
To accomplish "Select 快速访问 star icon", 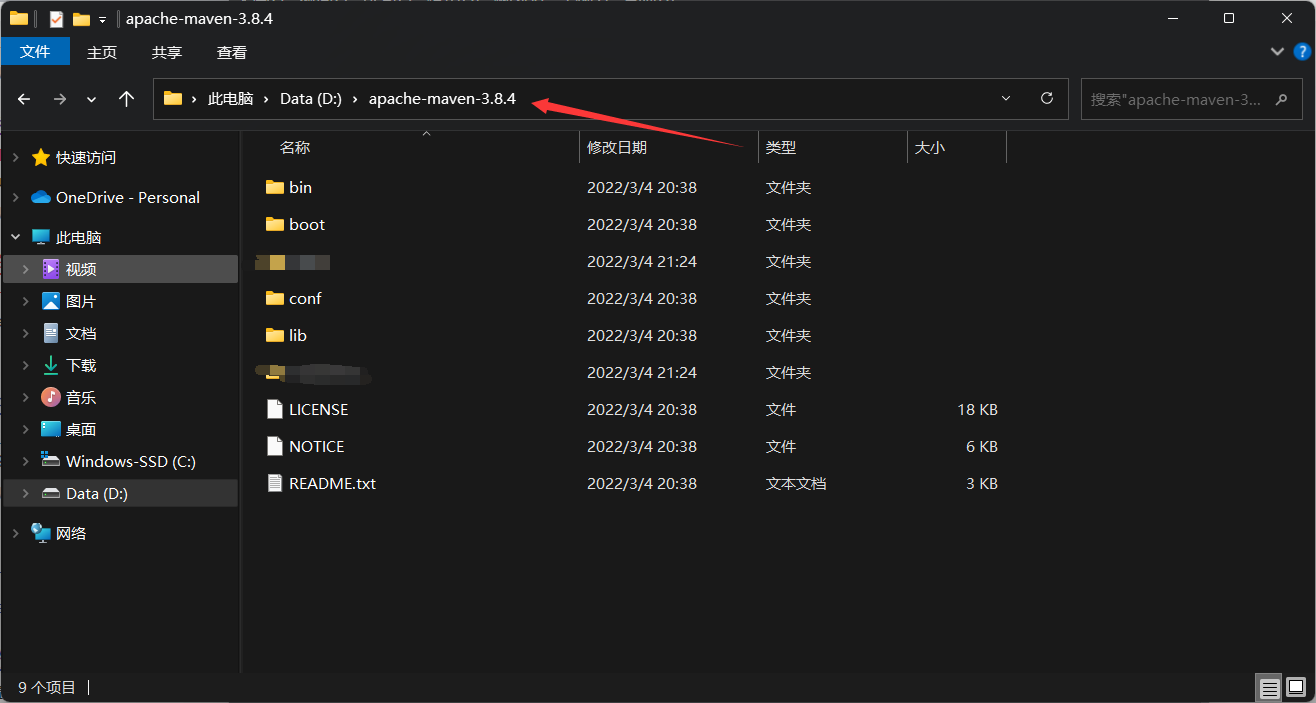I will click(41, 157).
